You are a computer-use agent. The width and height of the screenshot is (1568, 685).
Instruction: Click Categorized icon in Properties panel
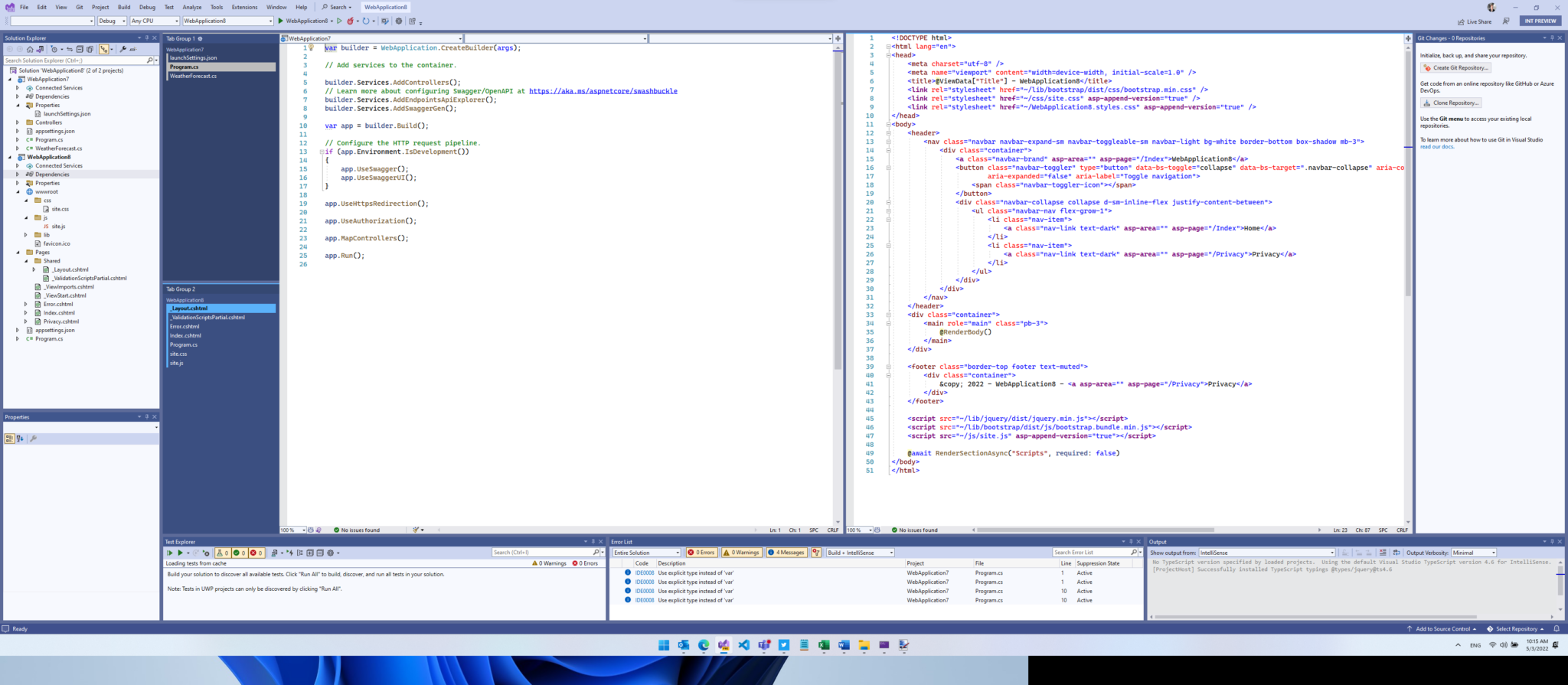tap(9, 439)
